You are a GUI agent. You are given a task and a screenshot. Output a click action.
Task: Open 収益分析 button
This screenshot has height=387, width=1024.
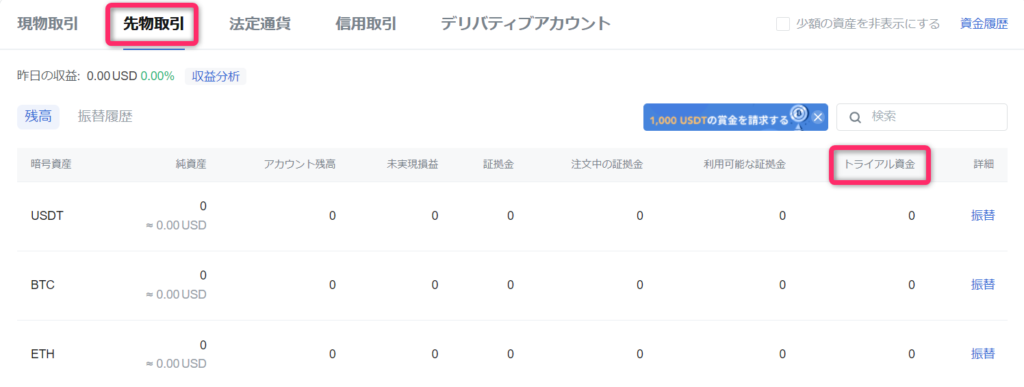coord(216,76)
